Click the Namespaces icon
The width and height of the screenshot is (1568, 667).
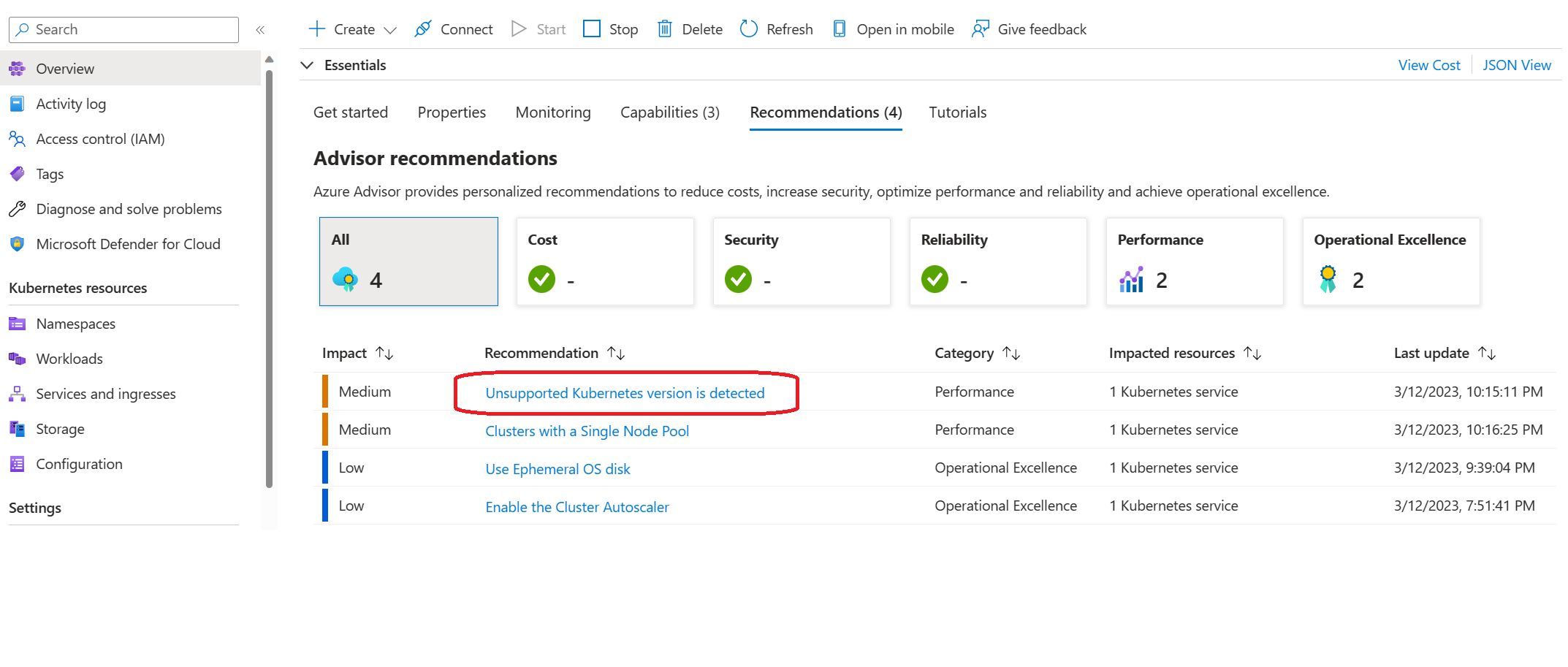pyautogui.click(x=17, y=324)
